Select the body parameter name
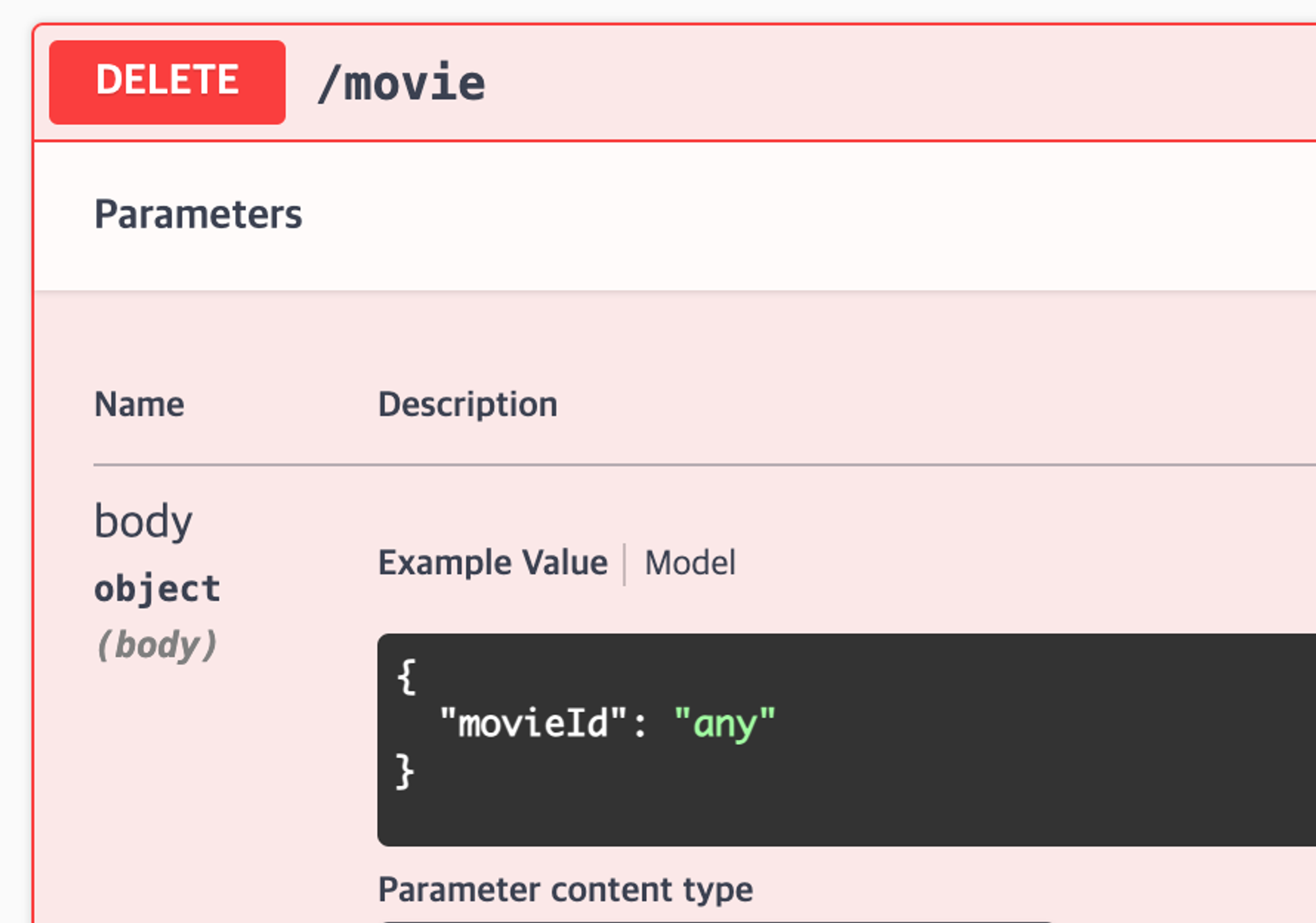Image resolution: width=1316 pixels, height=923 pixels. pyautogui.click(x=143, y=521)
